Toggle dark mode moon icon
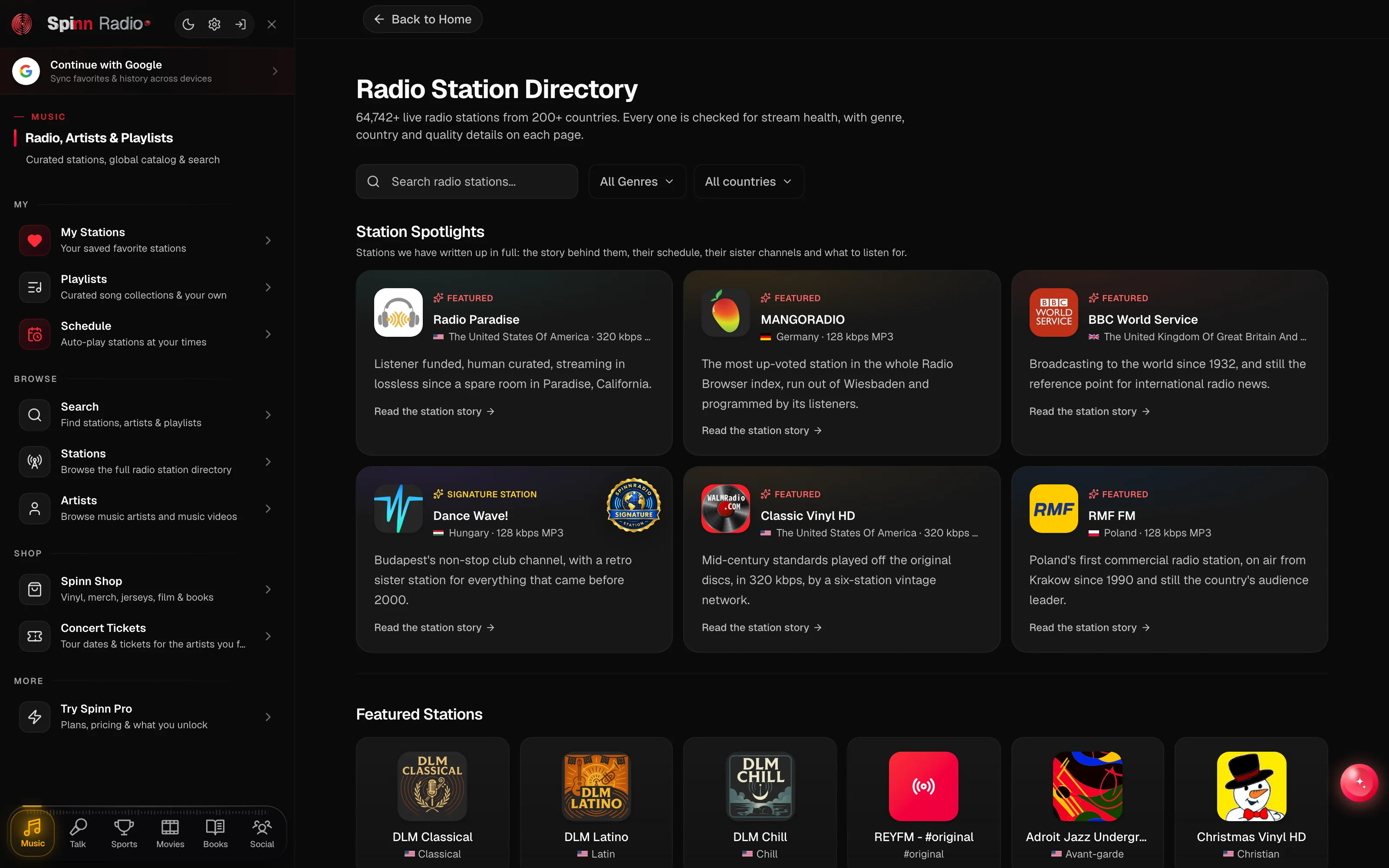 click(188, 24)
